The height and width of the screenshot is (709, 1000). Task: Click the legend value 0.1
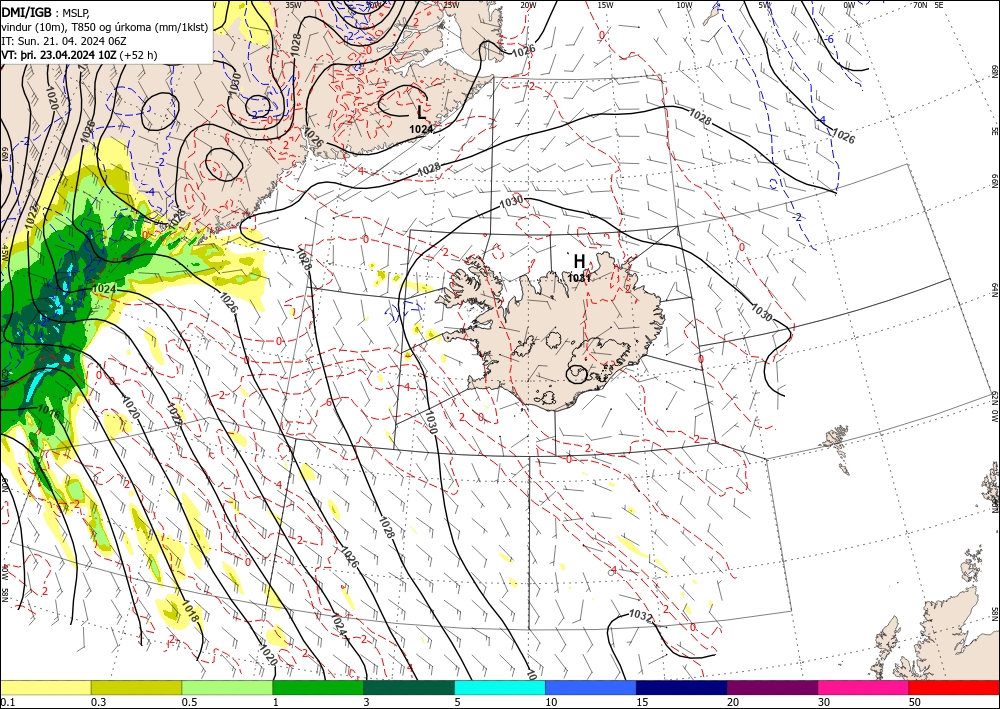8,702
